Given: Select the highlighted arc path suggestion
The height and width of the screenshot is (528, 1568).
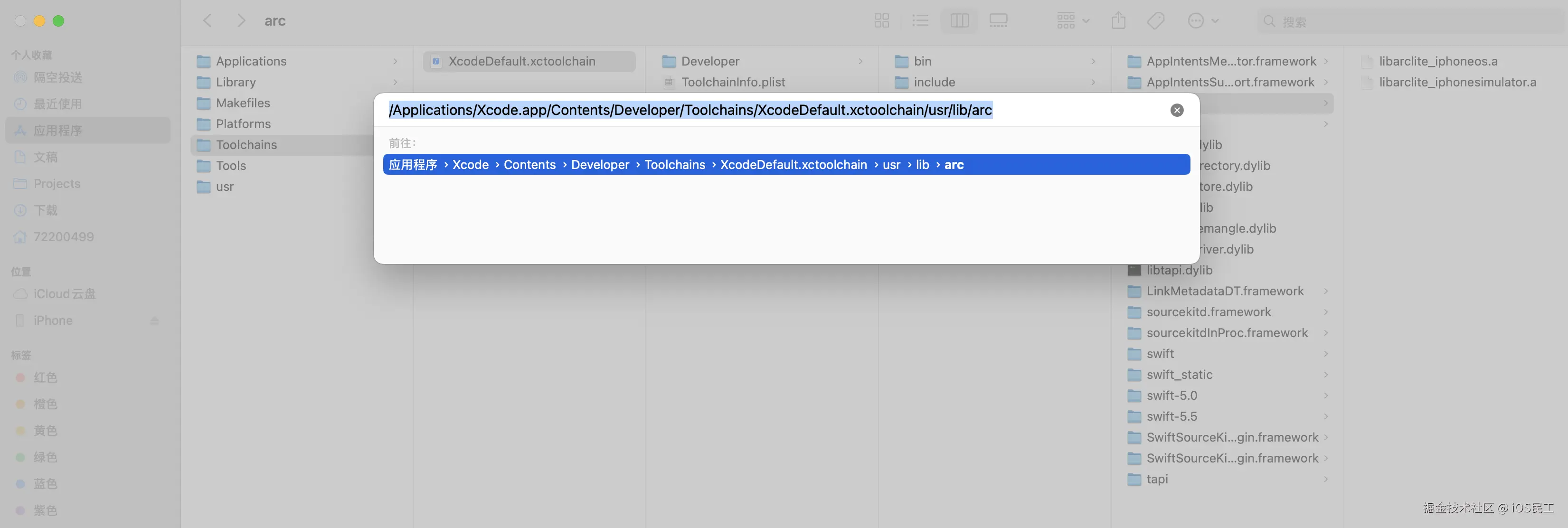Looking at the screenshot, I should 785,165.
